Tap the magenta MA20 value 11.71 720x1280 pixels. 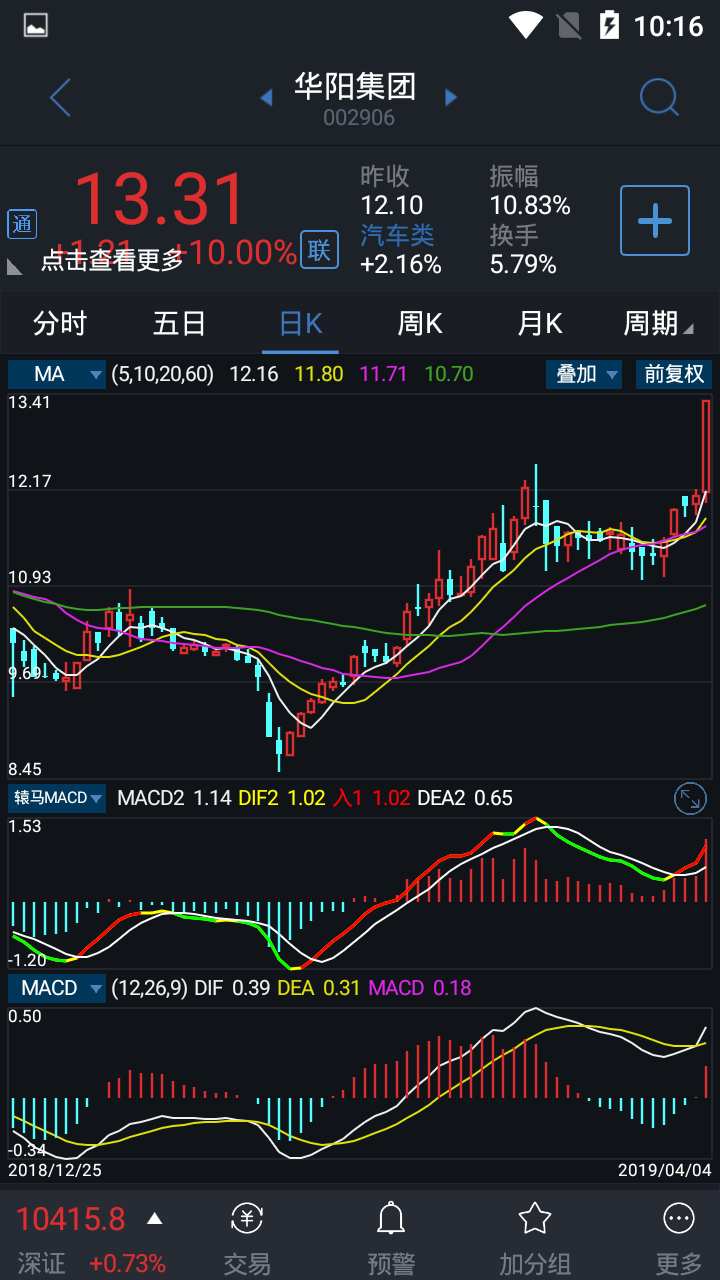pyautogui.click(x=384, y=374)
